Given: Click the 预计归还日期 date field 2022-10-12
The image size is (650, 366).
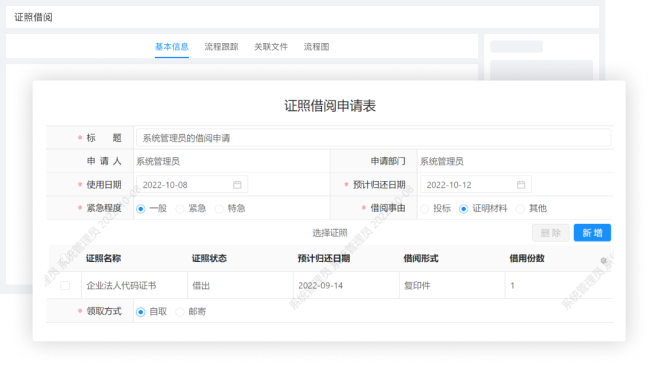Looking at the screenshot, I should pyautogui.click(x=476, y=185).
